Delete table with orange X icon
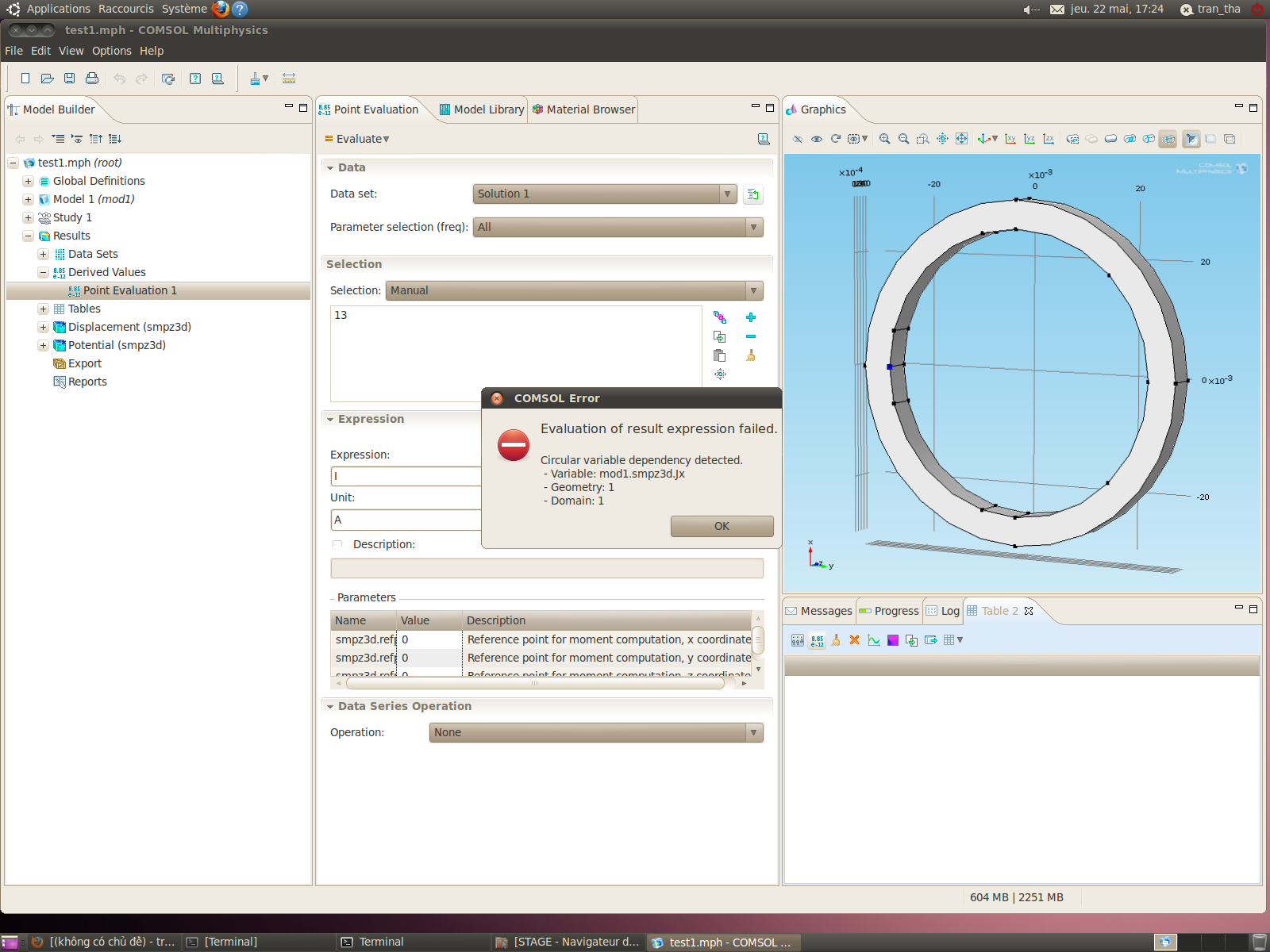The height and width of the screenshot is (952, 1270). pyautogui.click(x=855, y=640)
